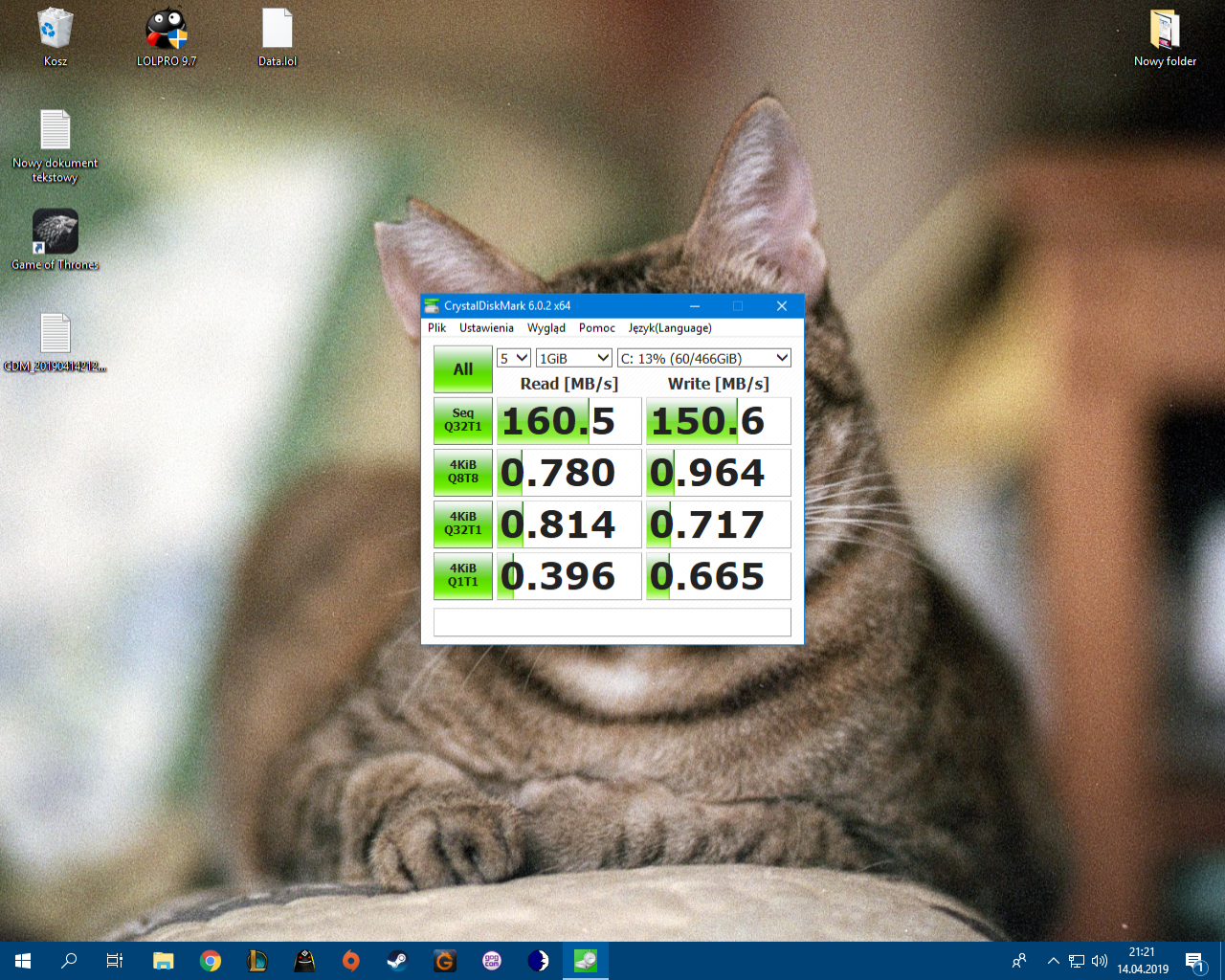Open the test count dropdown showing 5
The height and width of the screenshot is (980, 1225).
click(514, 358)
